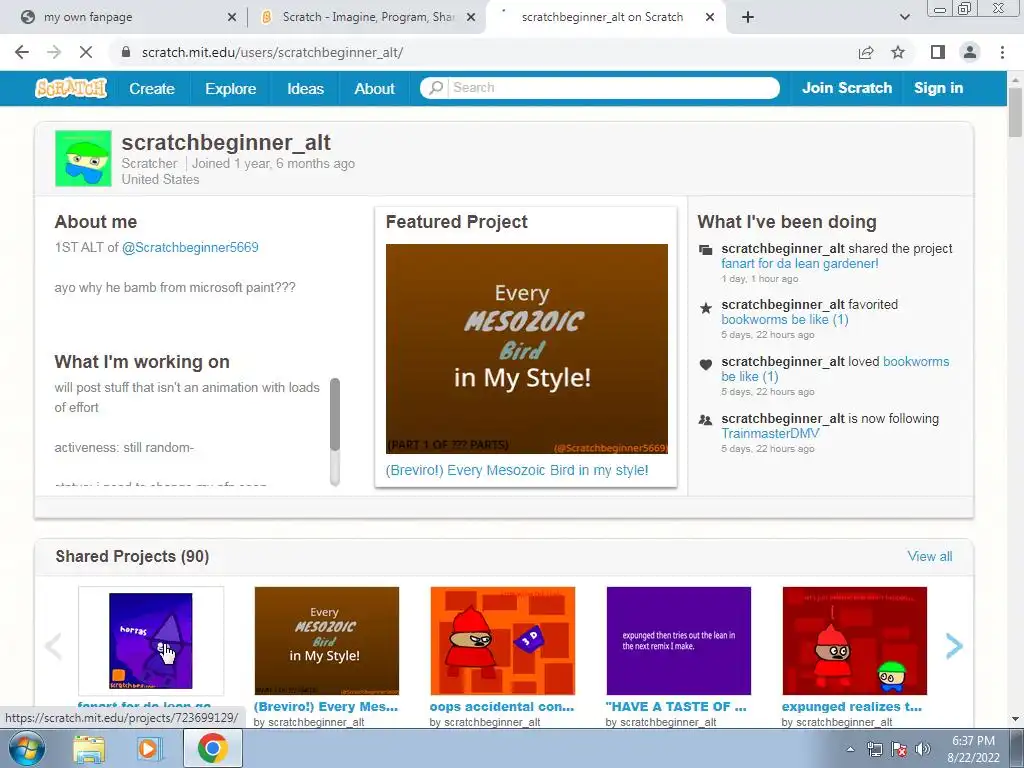Screen dimensions: 1024x768
Task: Close the 'Scratch - Imagine, Program' tab
Action: click(x=471, y=18)
